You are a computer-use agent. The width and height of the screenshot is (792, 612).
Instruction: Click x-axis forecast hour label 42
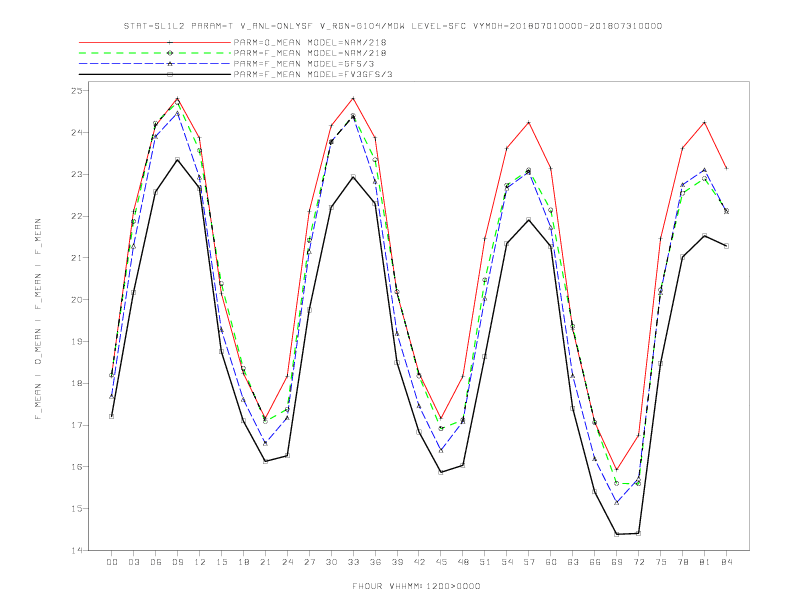(x=419, y=562)
